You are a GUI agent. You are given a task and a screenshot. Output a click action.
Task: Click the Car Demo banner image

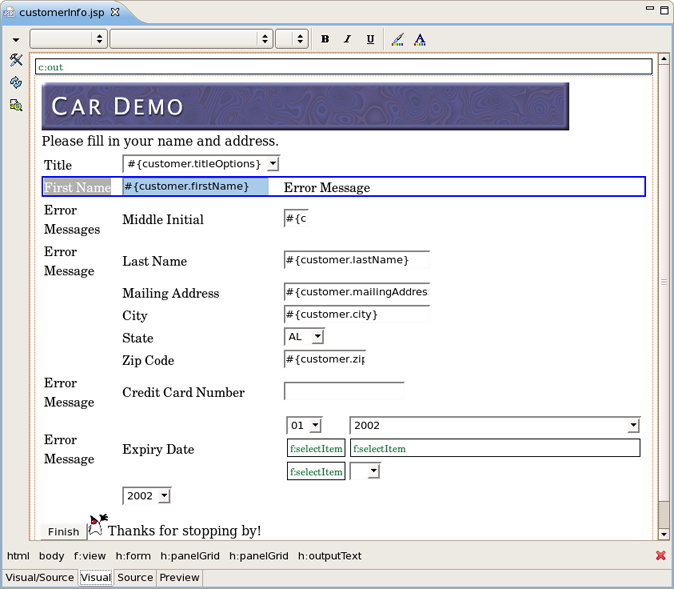305,106
